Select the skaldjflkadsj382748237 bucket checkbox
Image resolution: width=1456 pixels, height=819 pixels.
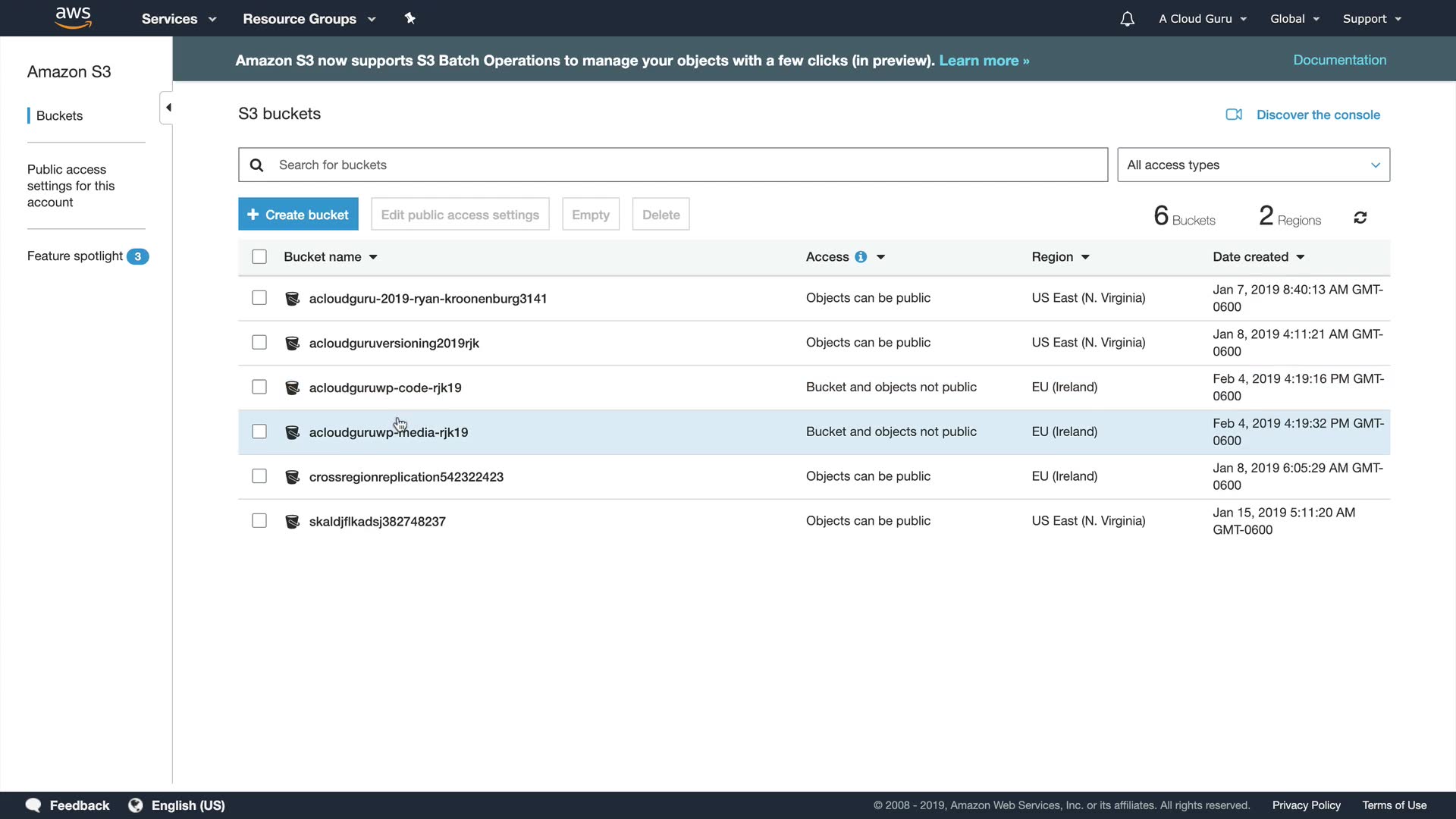[x=259, y=521]
